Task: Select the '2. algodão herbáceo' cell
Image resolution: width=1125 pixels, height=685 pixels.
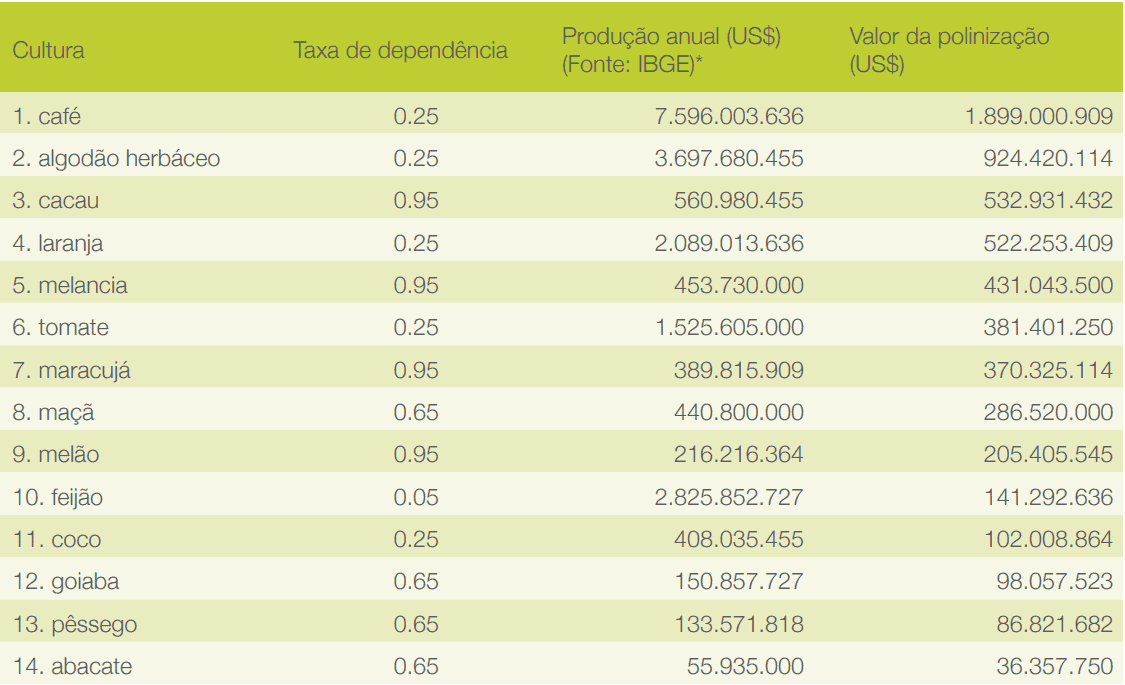Action: (x=116, y=159)
